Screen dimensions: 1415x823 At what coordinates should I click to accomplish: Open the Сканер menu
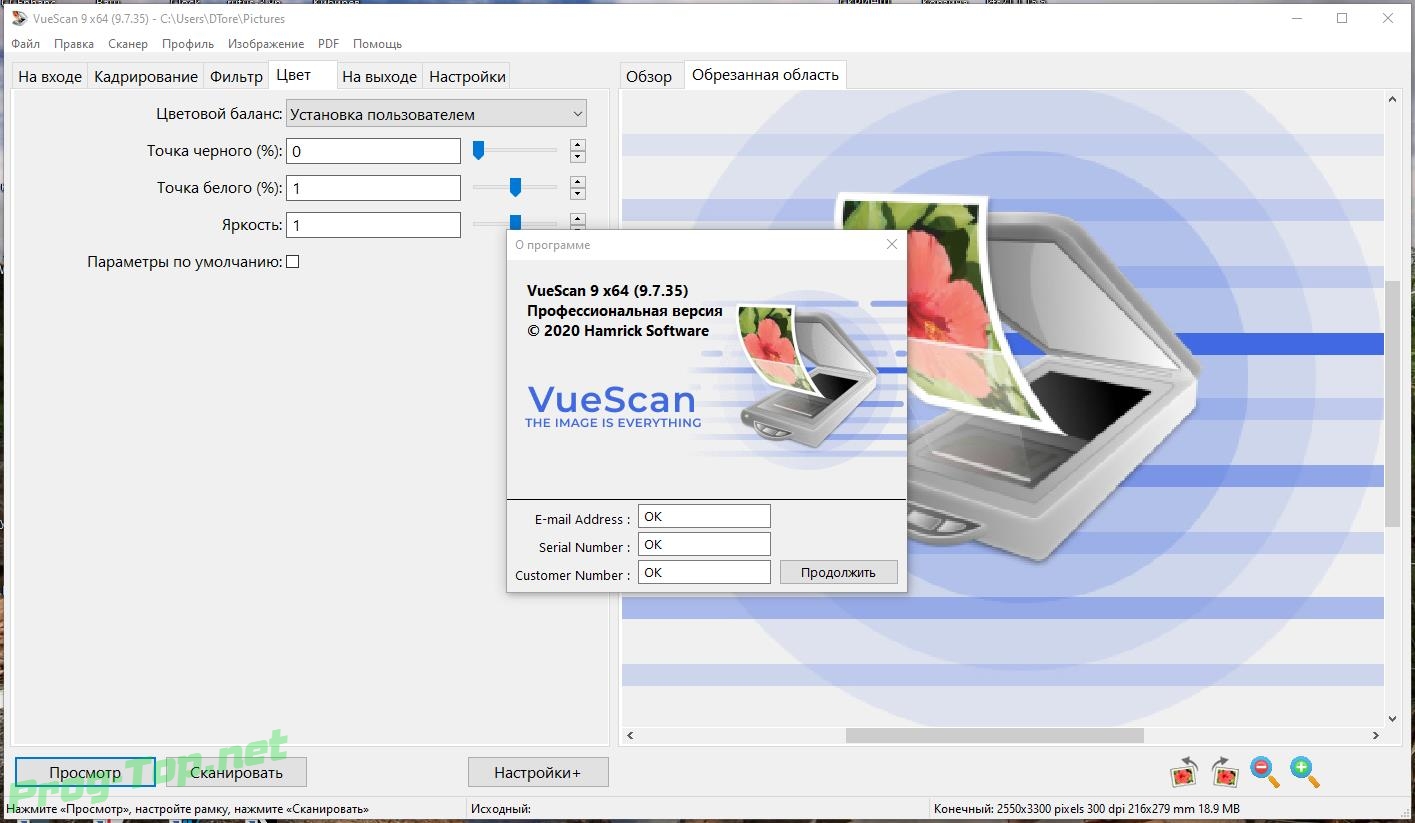coord(128,44)
